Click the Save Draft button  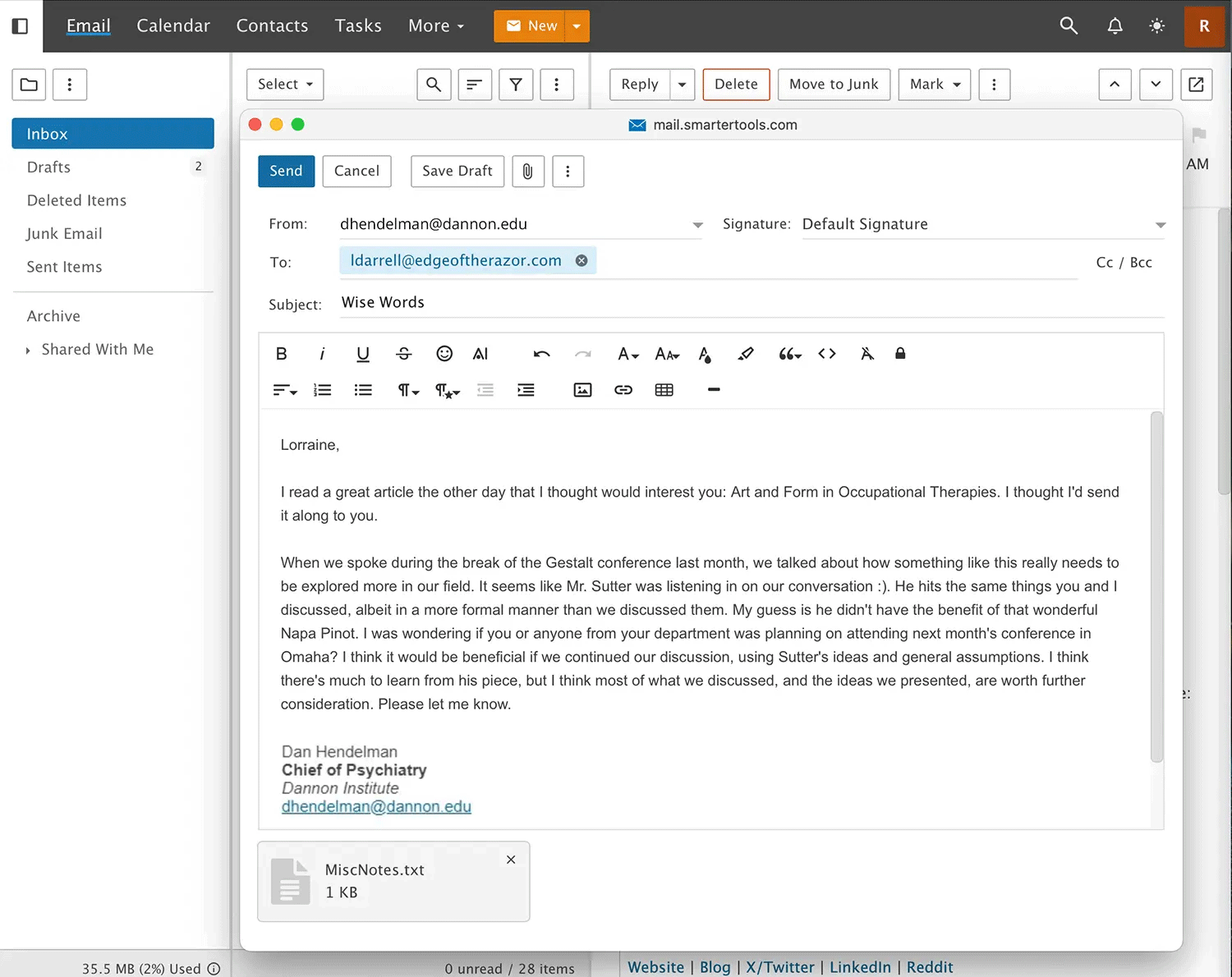point(457,171)
